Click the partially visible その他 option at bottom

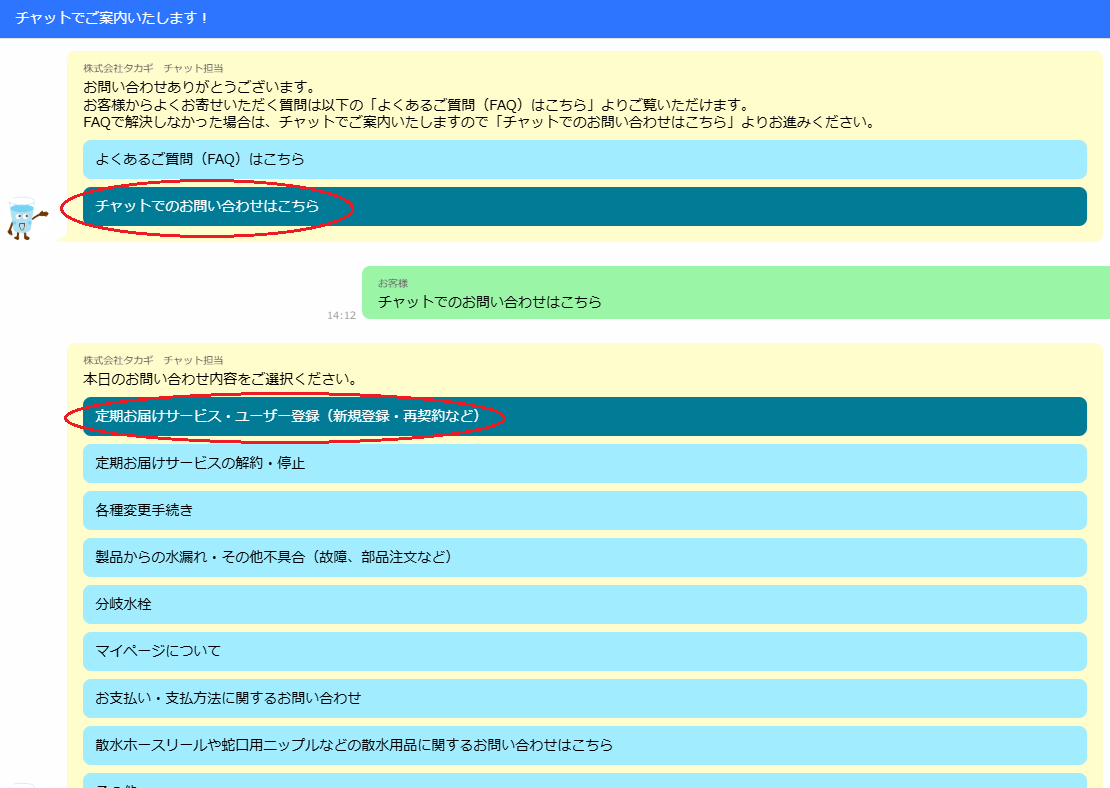[584, 781]
